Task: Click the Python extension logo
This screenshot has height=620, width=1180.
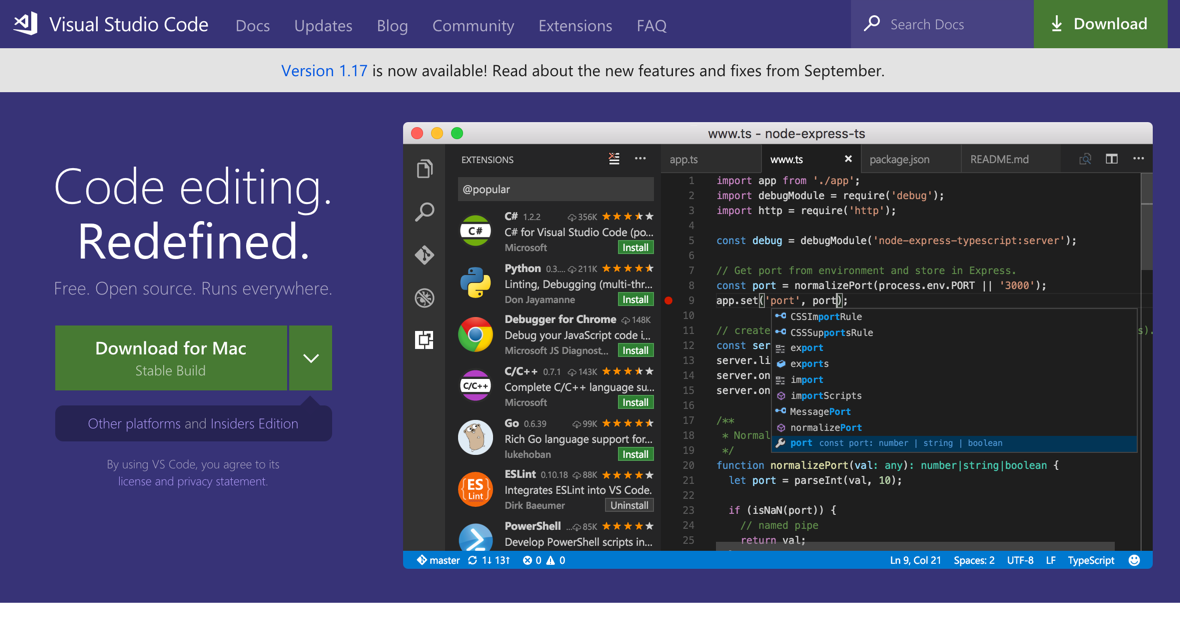Action: point(476,283)
